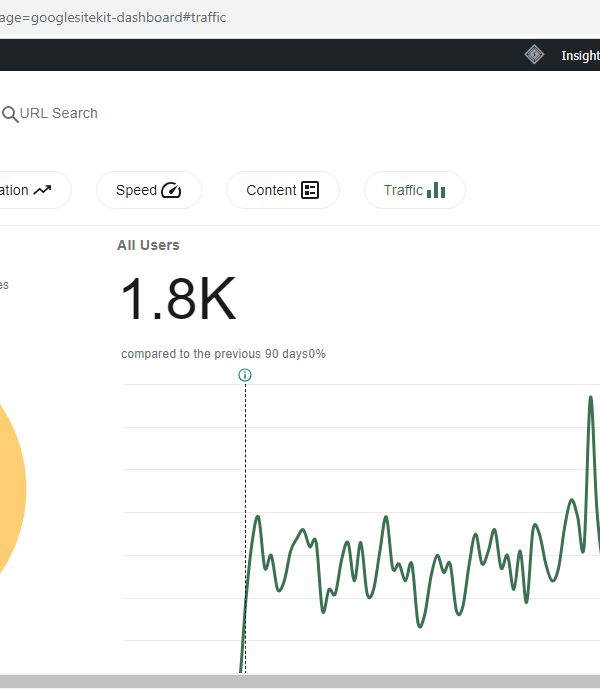Click the highest peak of the users line chart
Screen dimensions: 600x689
(x=591, y=398)
